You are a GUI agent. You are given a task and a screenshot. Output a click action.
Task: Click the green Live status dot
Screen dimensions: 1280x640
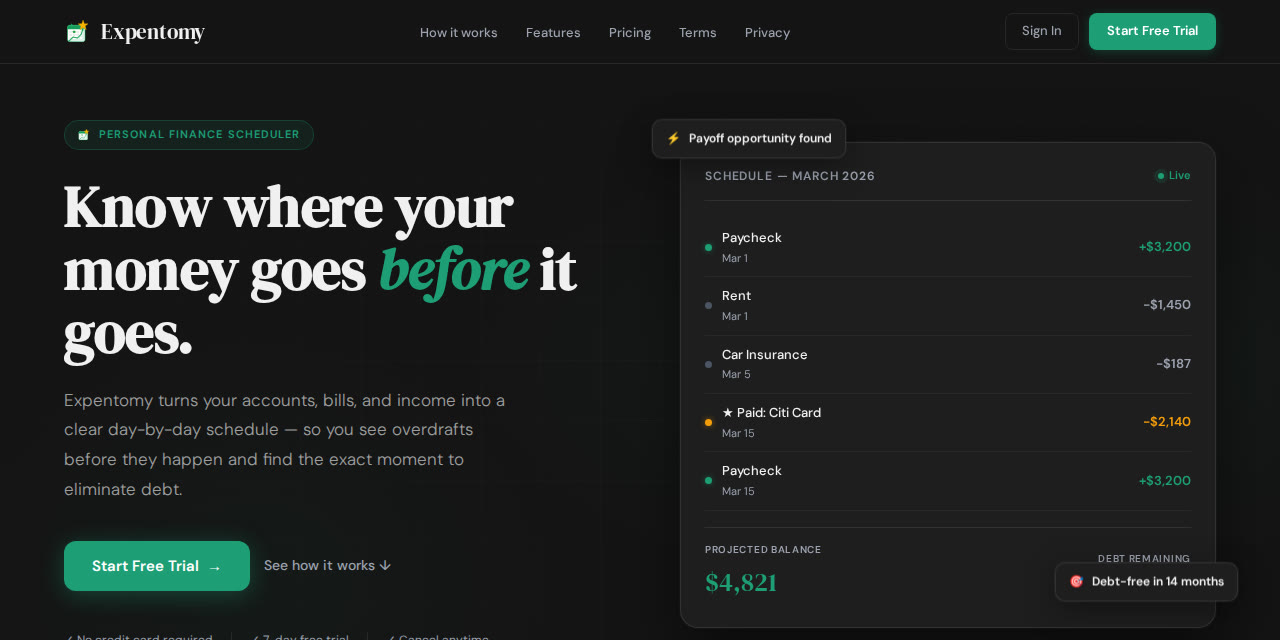pyautogui.click(x=1161, y=176)
